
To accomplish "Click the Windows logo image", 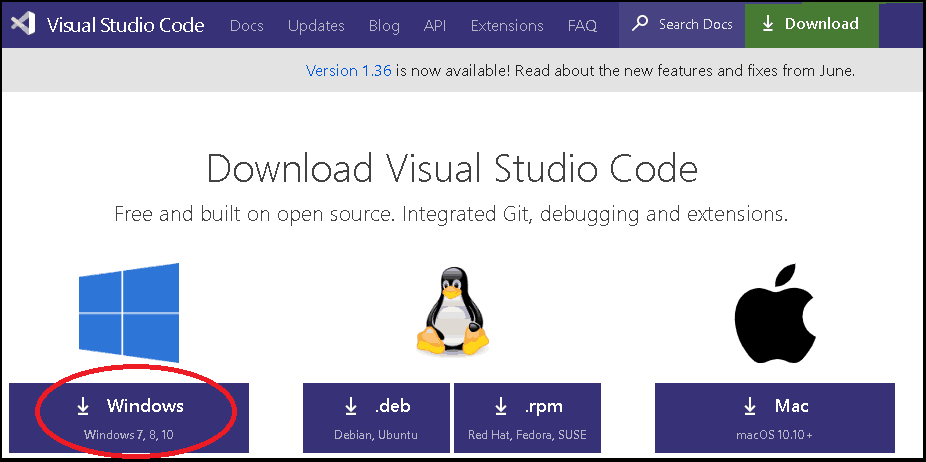I will click(x=128, y=313).
